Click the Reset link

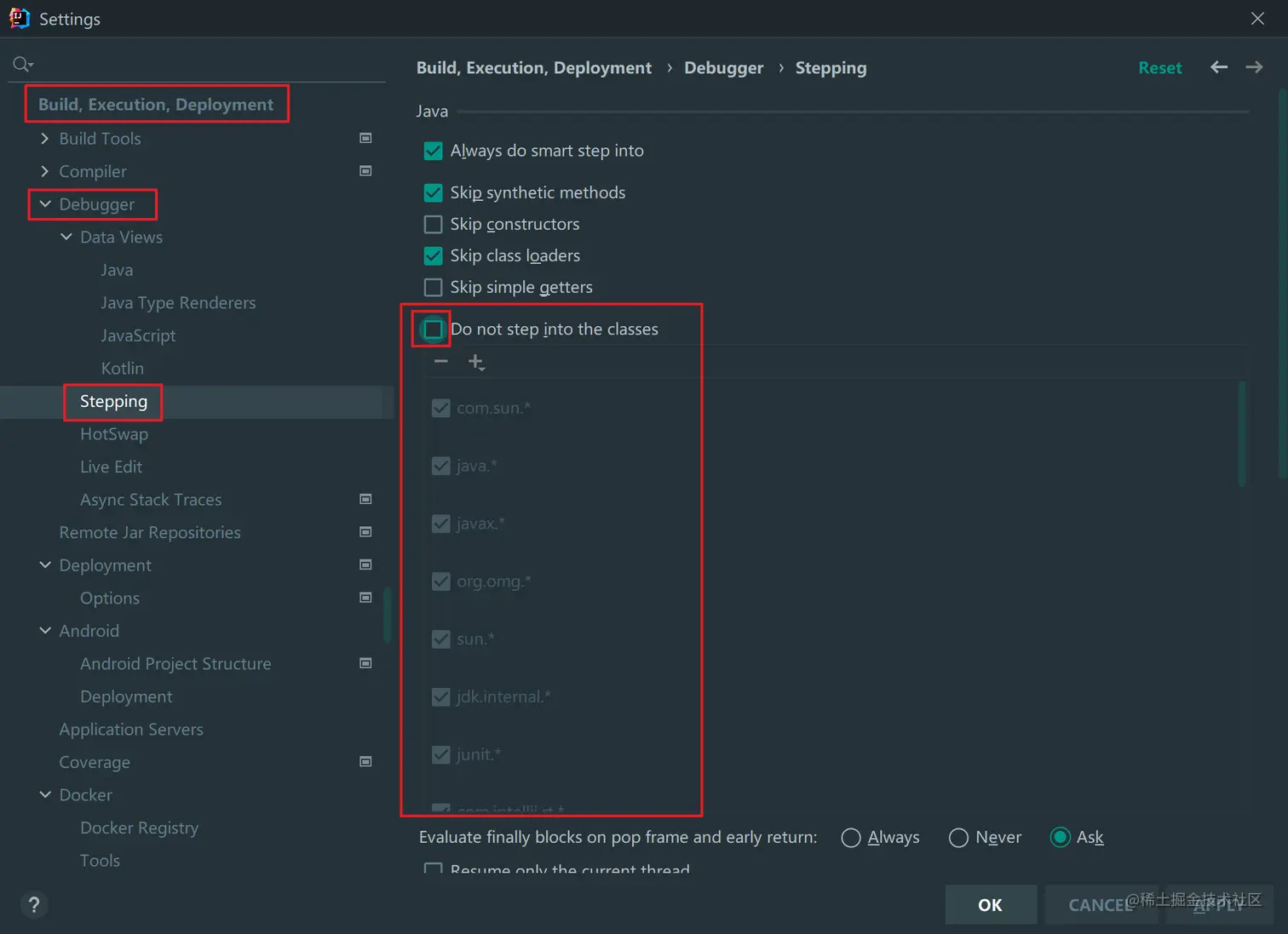click(x=1160, y=68)
